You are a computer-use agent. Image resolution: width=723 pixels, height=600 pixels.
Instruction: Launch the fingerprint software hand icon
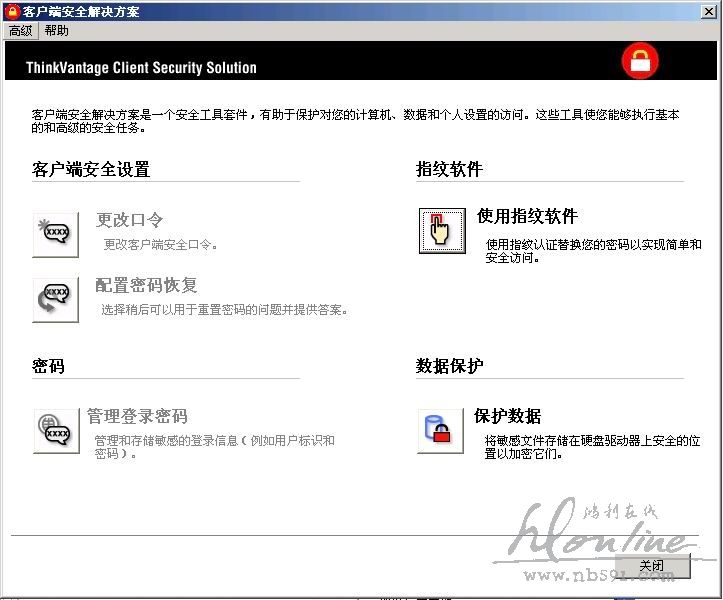coord(440,230)
